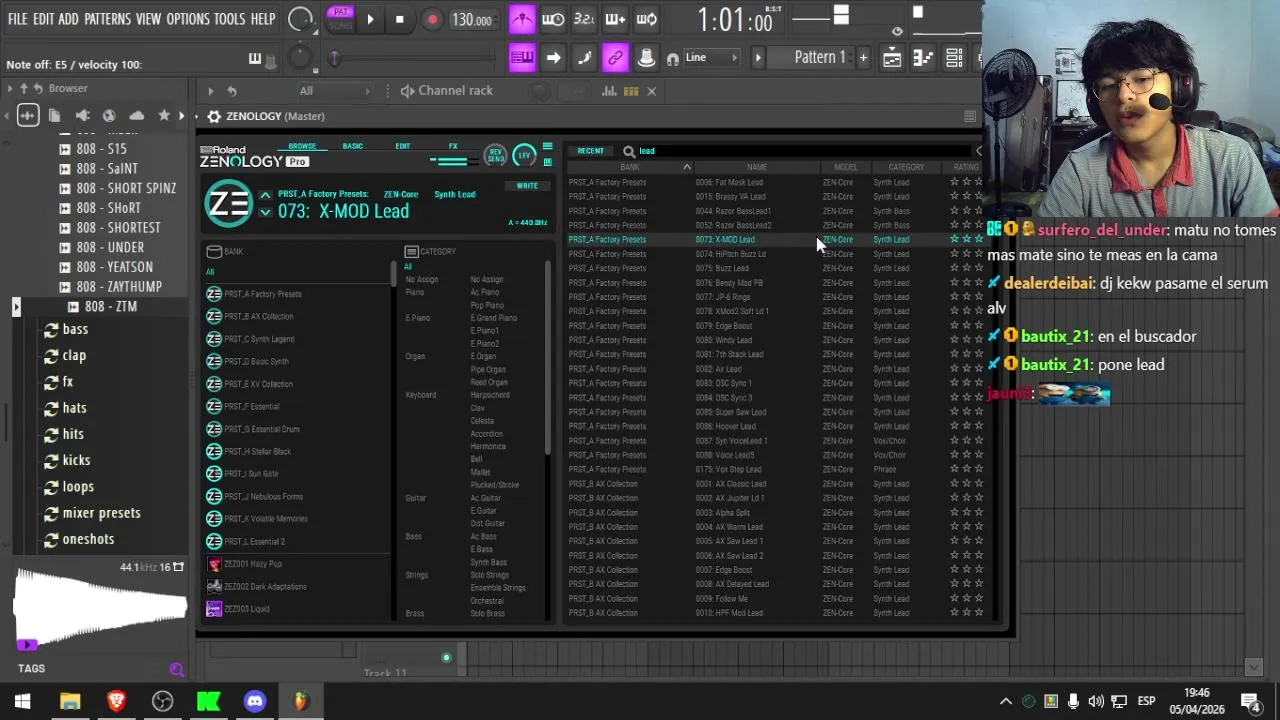Open the FILE menu
The image size is (1280, 720).
pos(17,19)
